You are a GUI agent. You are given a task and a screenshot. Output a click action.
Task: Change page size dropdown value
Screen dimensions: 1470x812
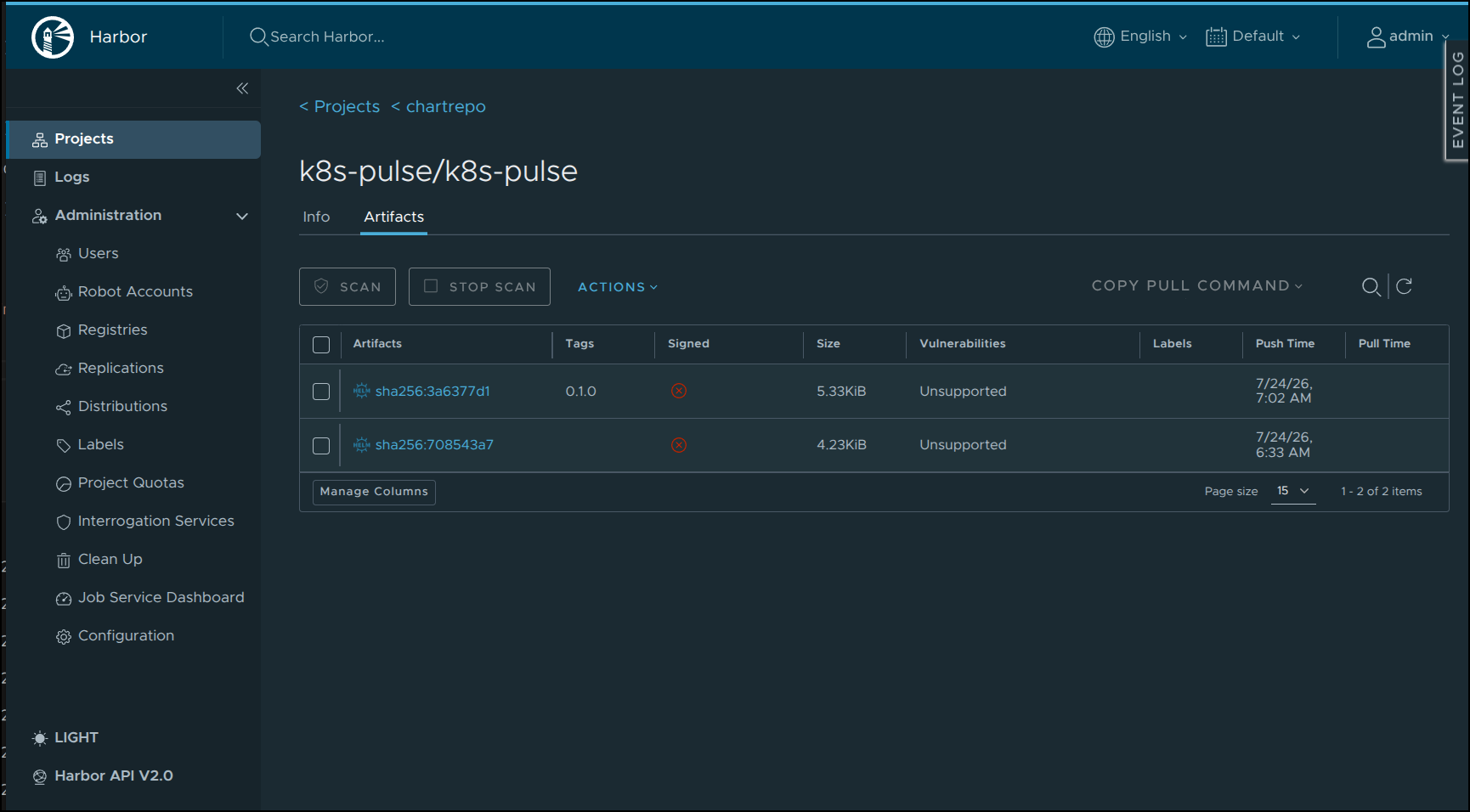[x=1293, y=491]
